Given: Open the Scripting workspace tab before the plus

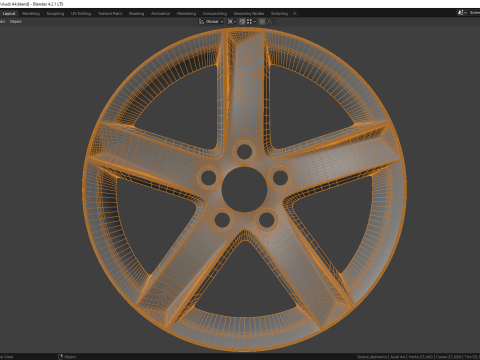Looking at the screenshot, I should click(x=279, y=14).
